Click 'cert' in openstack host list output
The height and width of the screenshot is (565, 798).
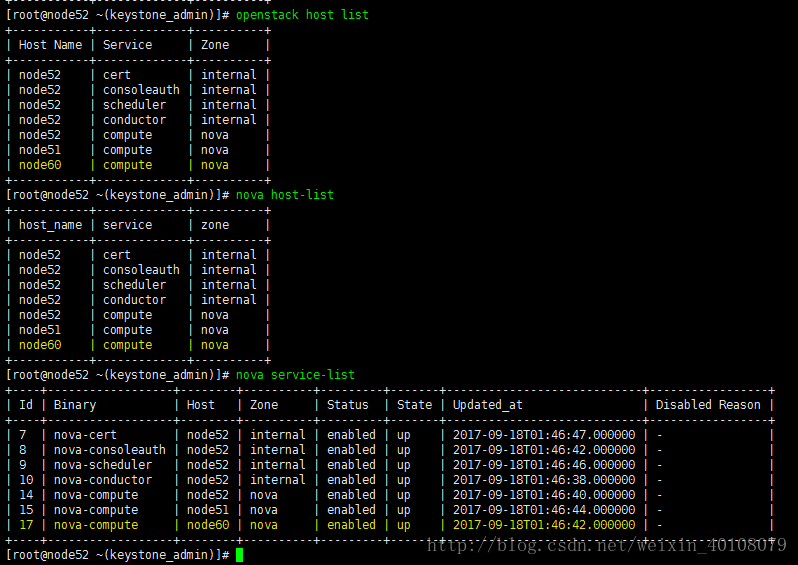coord(117,75)
